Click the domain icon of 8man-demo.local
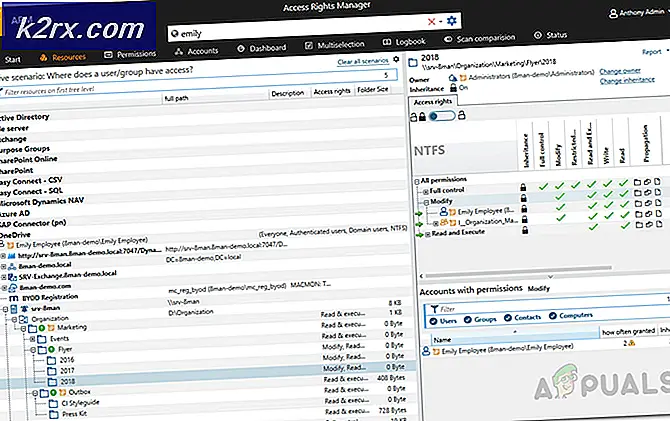This screenshot has width=670, height=421. (12, 266)
